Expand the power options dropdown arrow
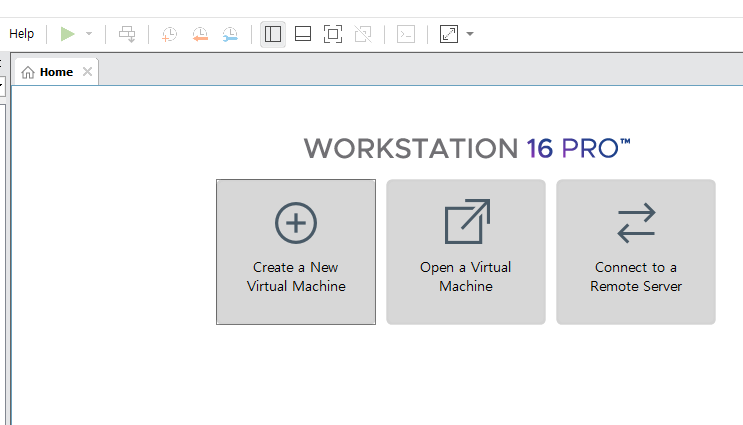 (x=89, y=34)
